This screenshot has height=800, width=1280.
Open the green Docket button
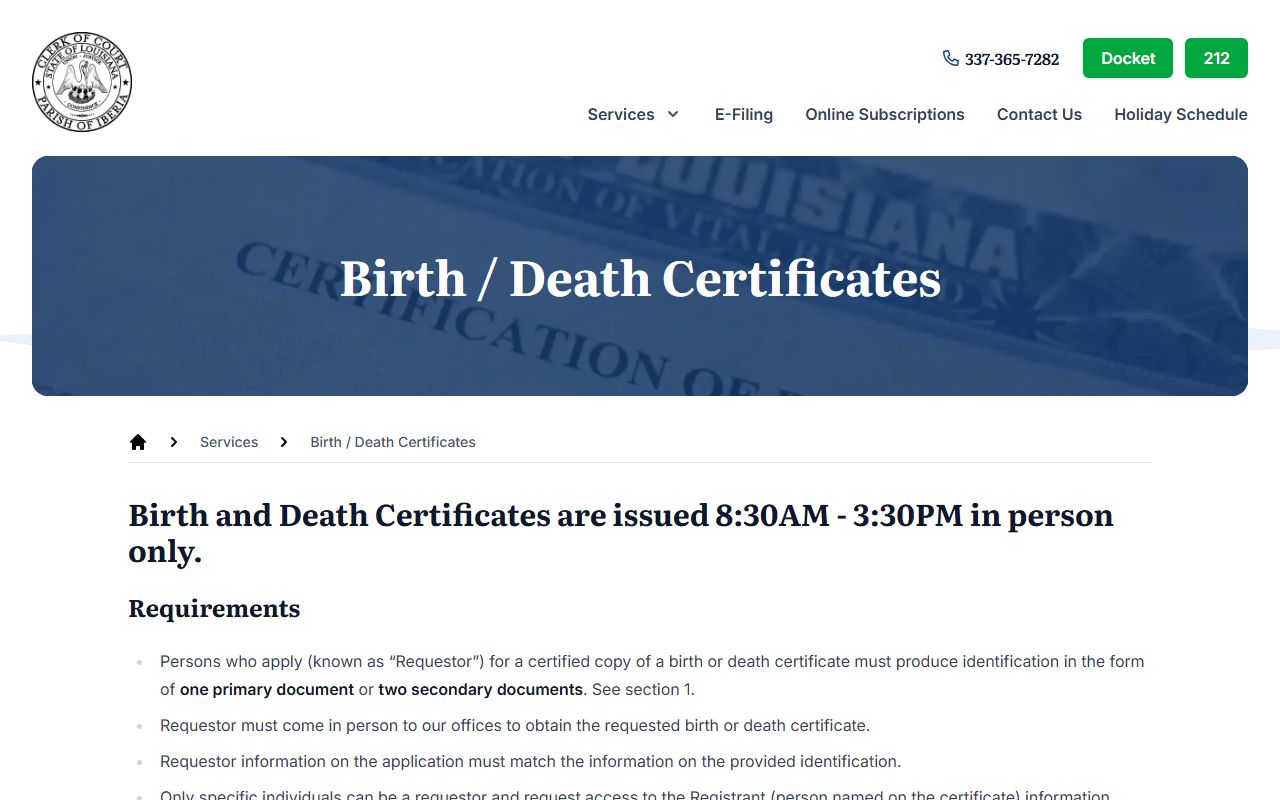(x=1128, y=58)
